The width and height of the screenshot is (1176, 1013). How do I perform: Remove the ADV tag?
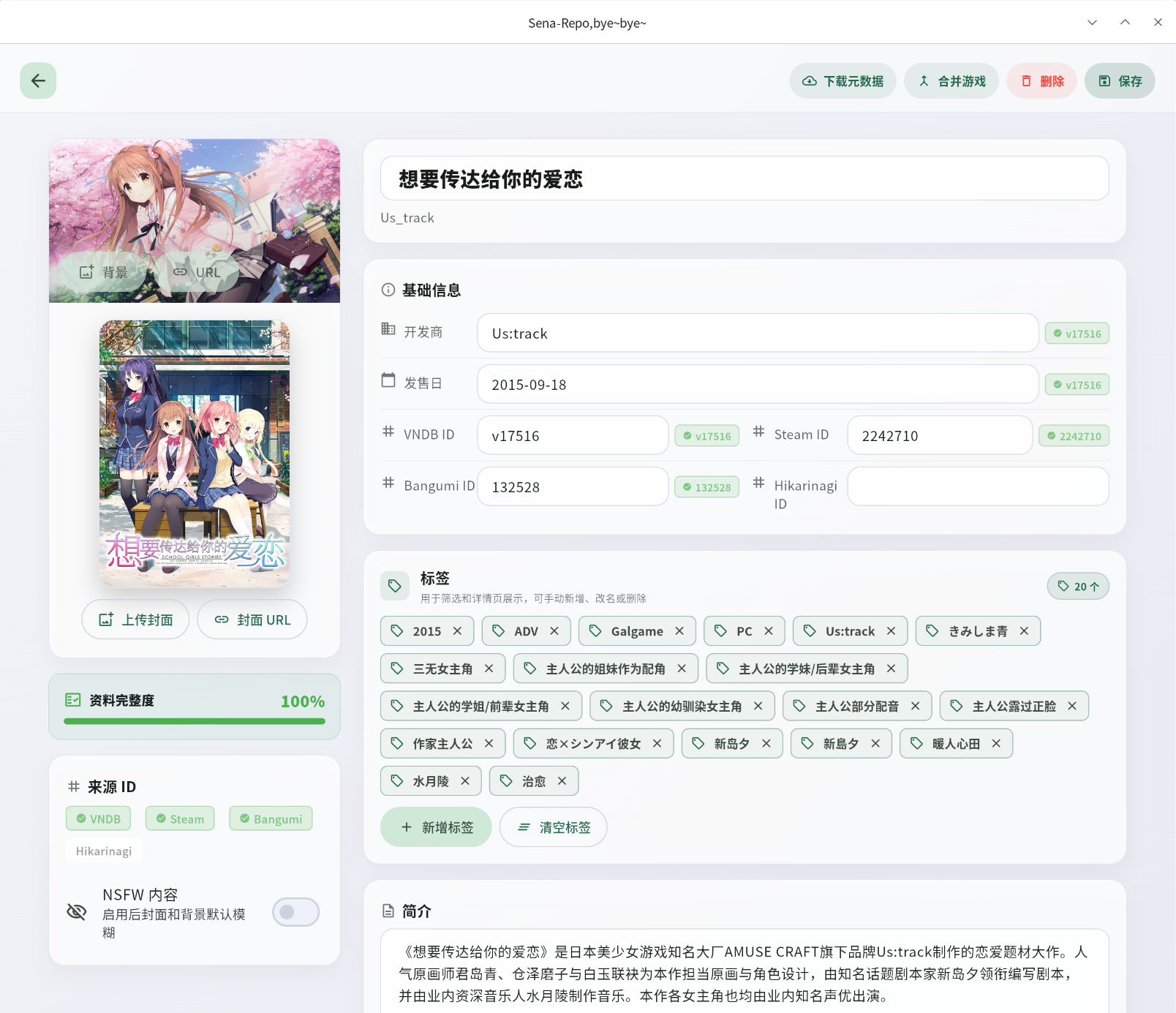click(554, 631)
